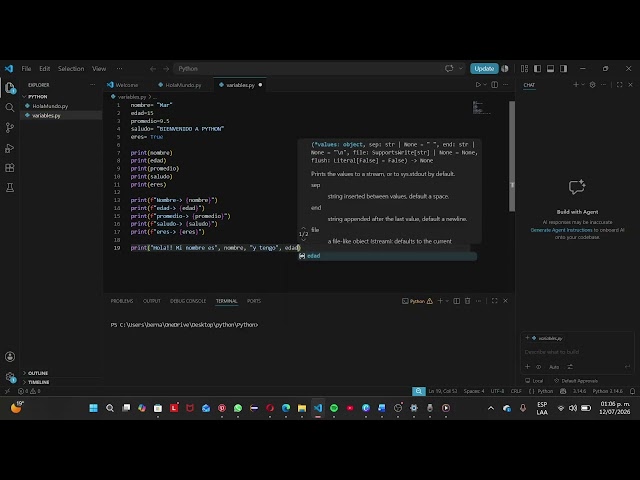640x480 pixels.
Task: Kill terminal with trash icon
Action: 467,301
